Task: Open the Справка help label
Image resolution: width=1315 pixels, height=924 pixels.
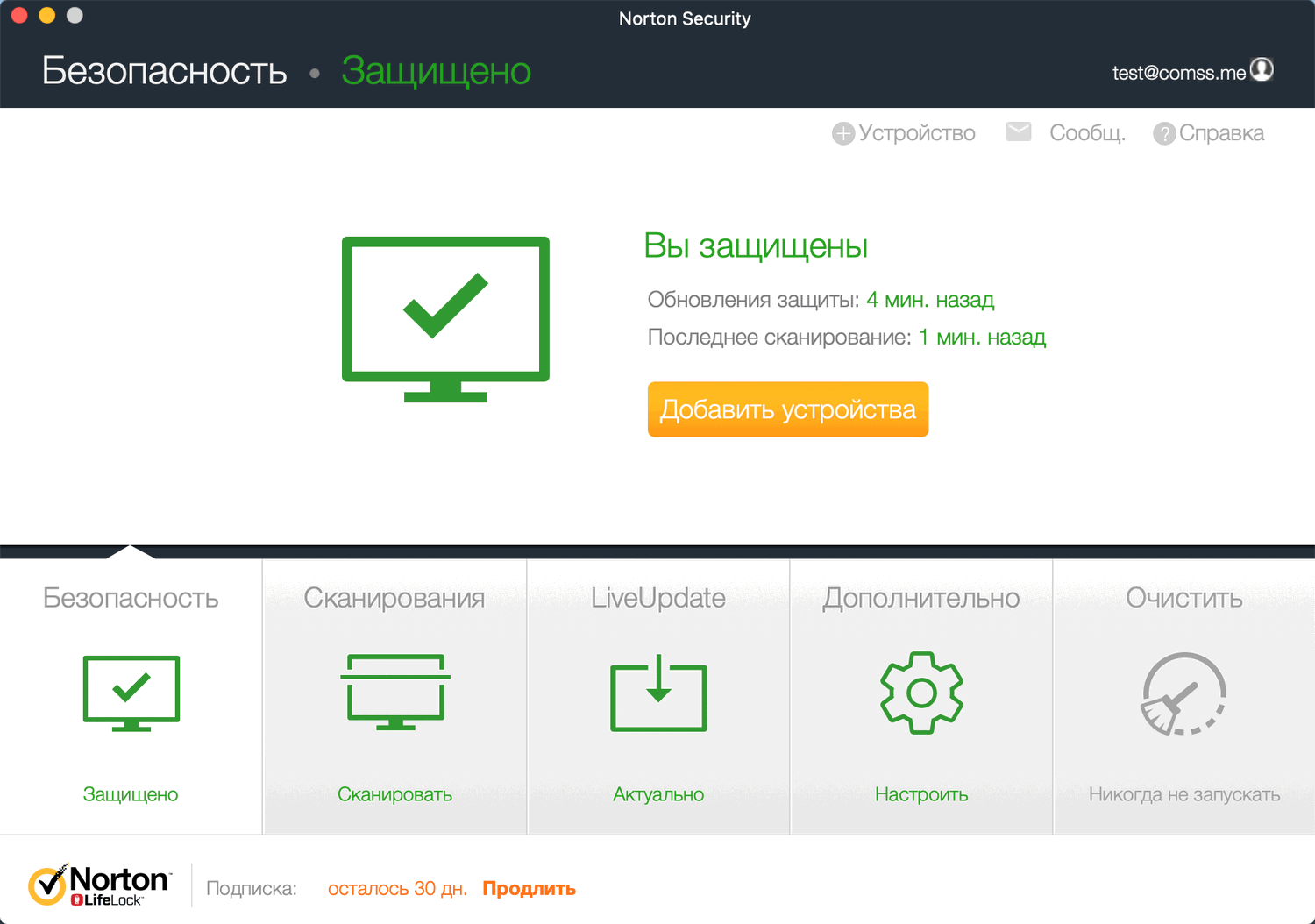Action: point(1222,133)
